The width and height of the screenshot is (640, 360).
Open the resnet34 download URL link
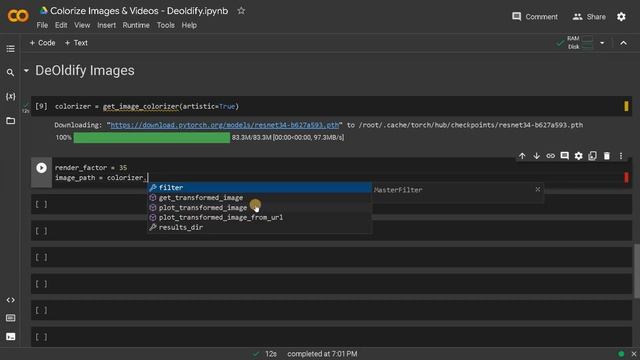pos(224,125)
